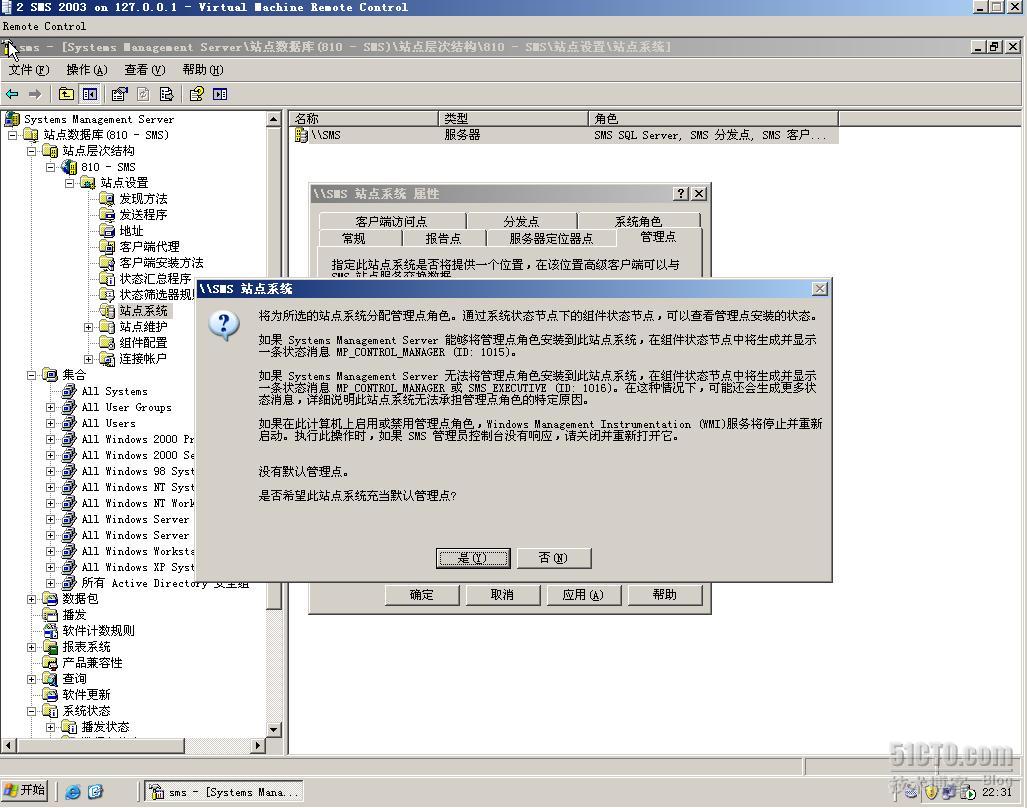Select the 客户端安装方法 tree node

point(161,263)
